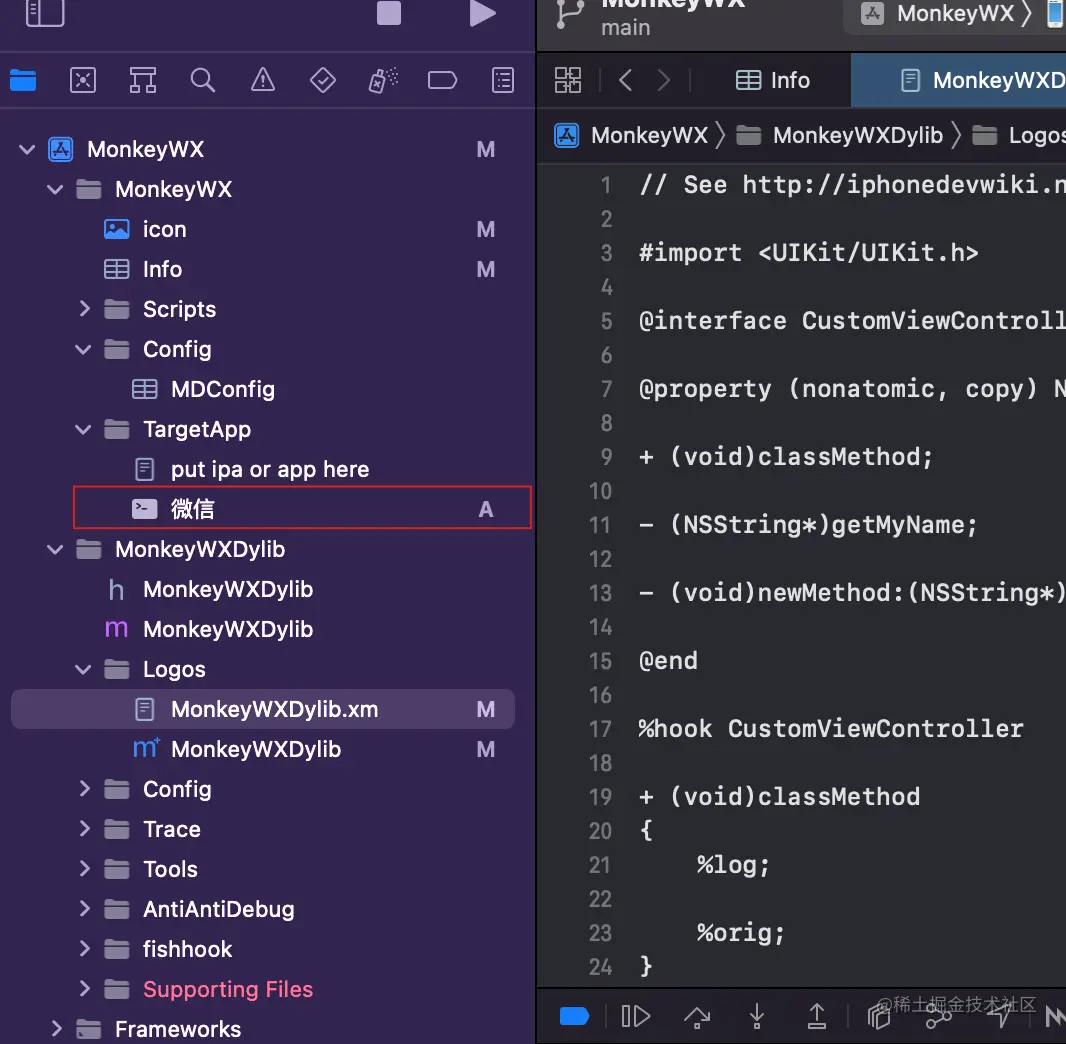Expand the Trace folder
The width and height of the screenshot is (1066, 1044).
(84, 829)
